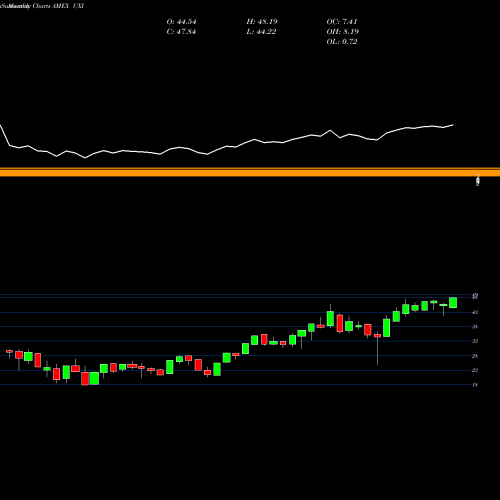Click the open price text 'O: 44.54'
The width and height of the screenshot is (500, 500).
pyautogui.click(x=181, y=22)
